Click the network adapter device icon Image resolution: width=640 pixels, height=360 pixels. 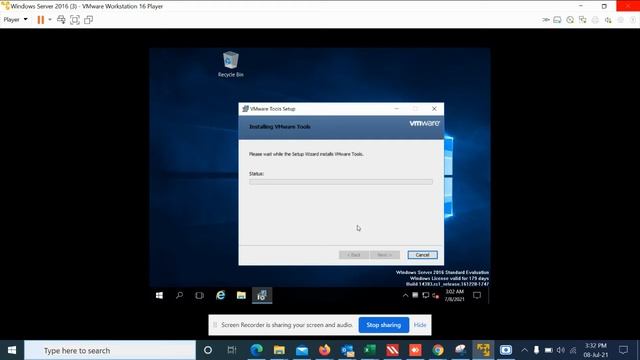point(582,20)
